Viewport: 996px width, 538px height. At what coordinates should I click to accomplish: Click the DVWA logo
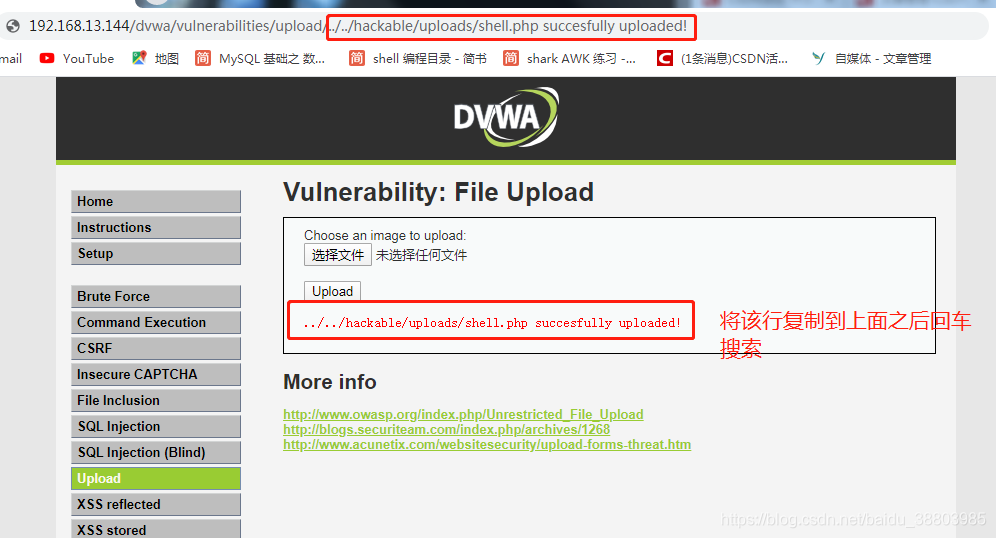click(506, 118)
